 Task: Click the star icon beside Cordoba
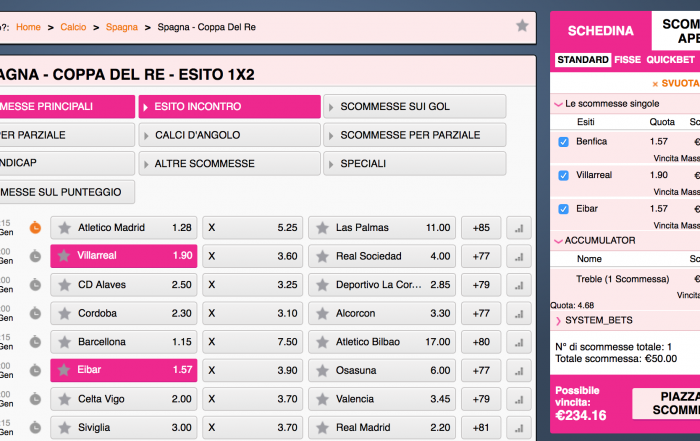pyautogui.click(x=65, y=313)
